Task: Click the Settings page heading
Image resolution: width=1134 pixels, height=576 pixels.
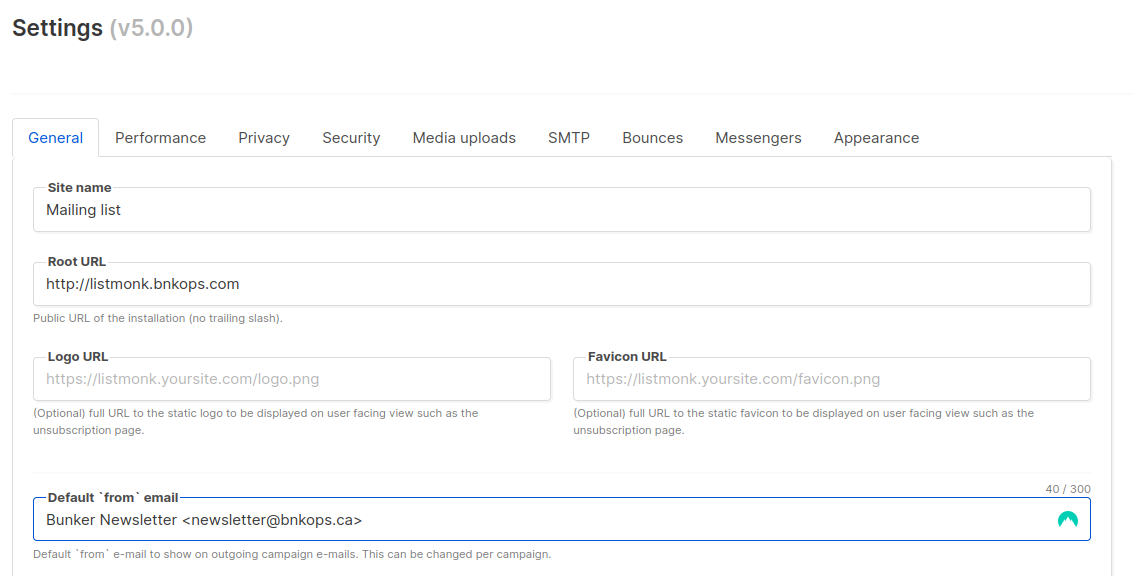Action: [x=58, y=27]
